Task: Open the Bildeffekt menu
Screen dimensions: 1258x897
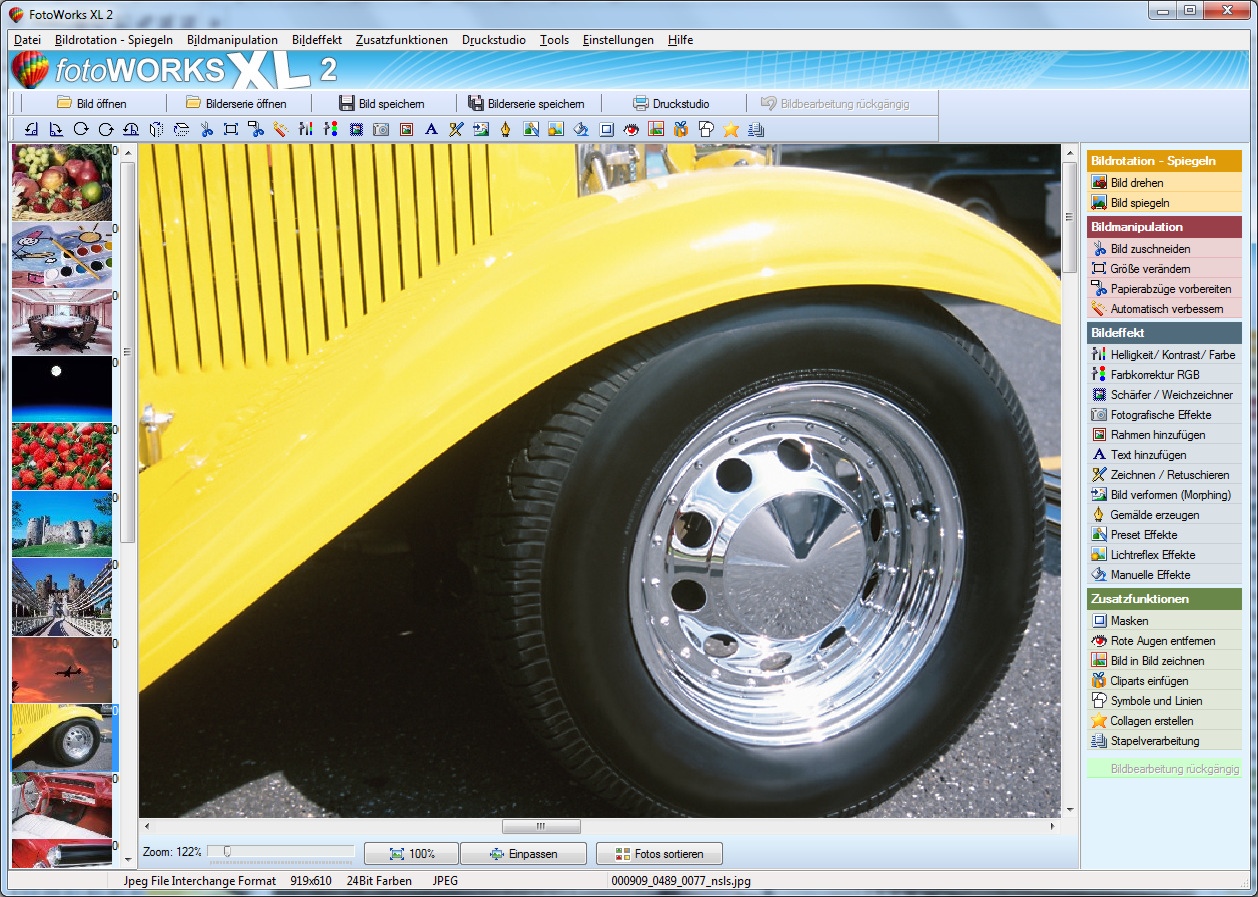Action: coord(316,40)
